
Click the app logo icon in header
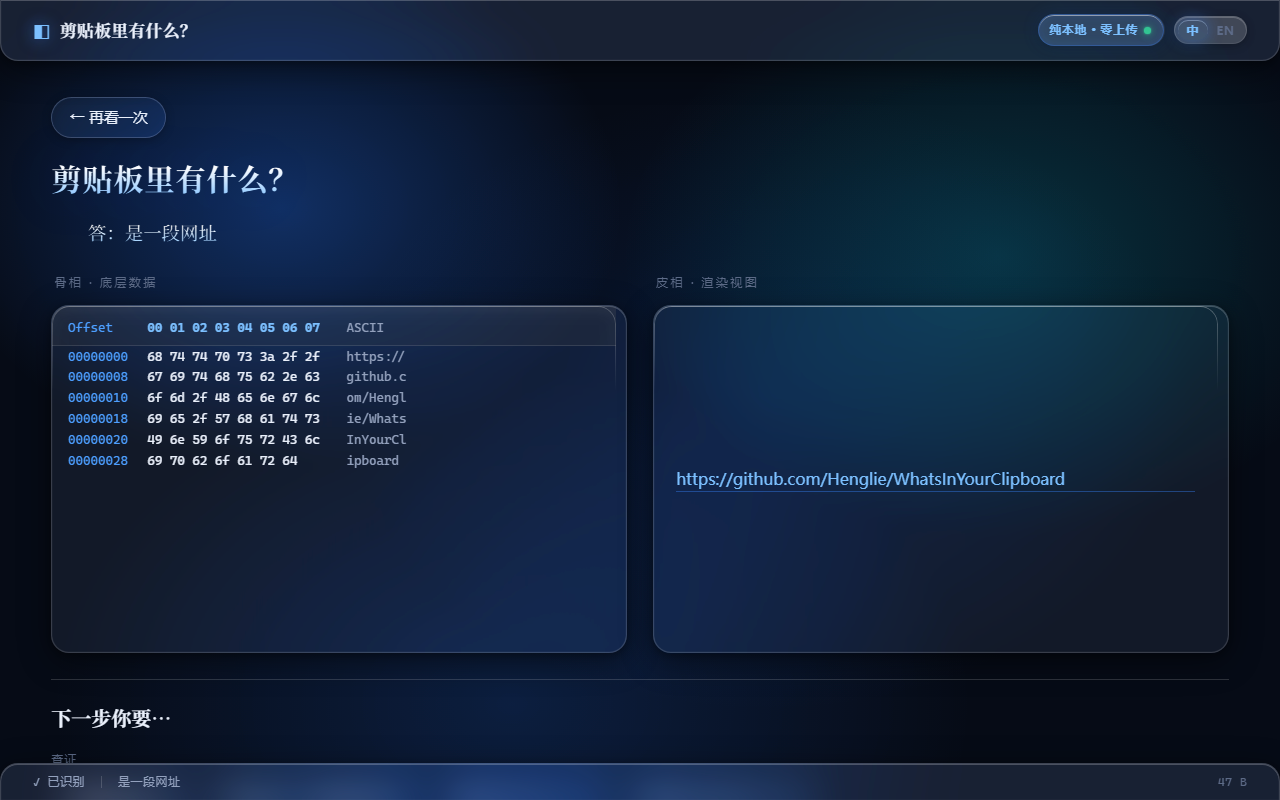(41, 31)
